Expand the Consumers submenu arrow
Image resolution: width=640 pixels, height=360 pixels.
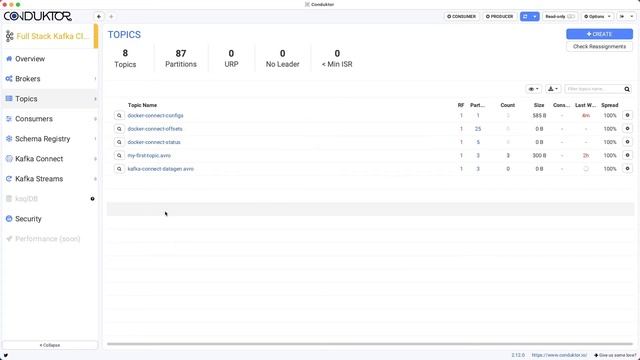[95, 119]
